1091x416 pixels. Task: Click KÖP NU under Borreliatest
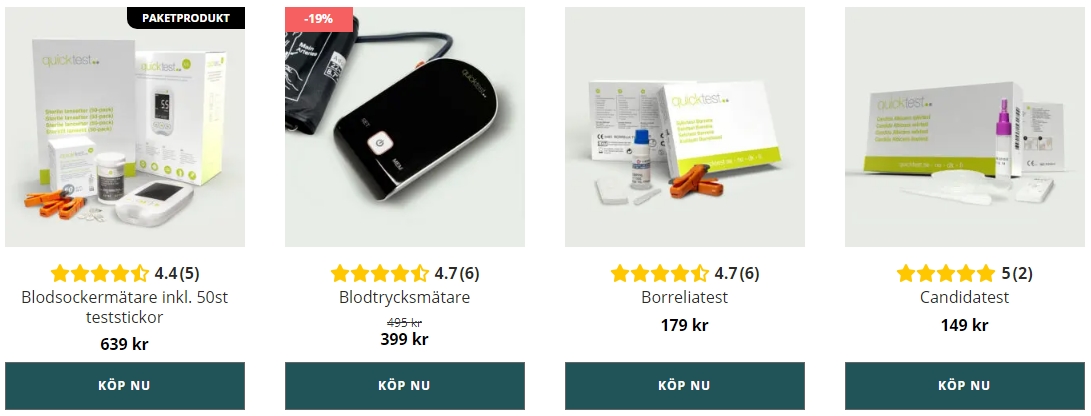tap(685, 385)
